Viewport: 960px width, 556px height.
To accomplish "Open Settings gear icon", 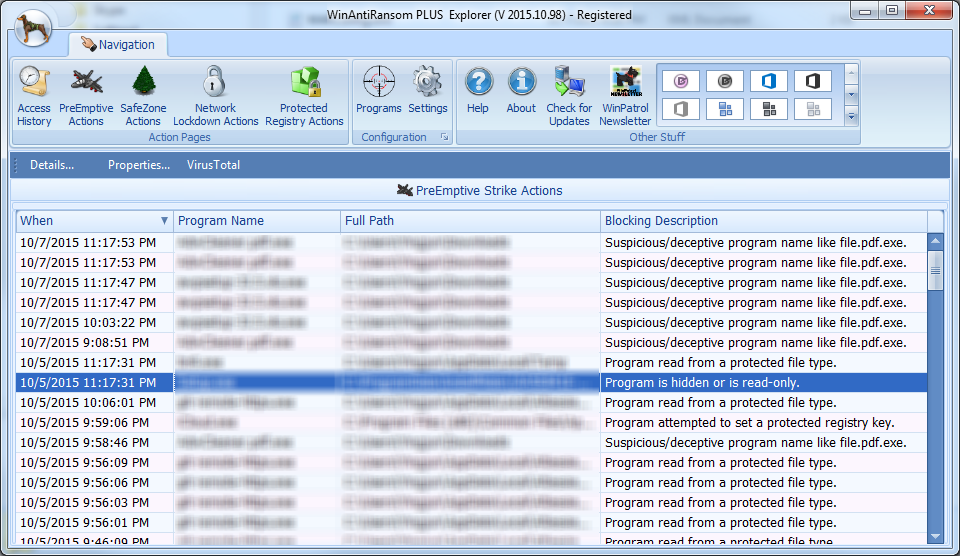I will (x=428, y=90).
